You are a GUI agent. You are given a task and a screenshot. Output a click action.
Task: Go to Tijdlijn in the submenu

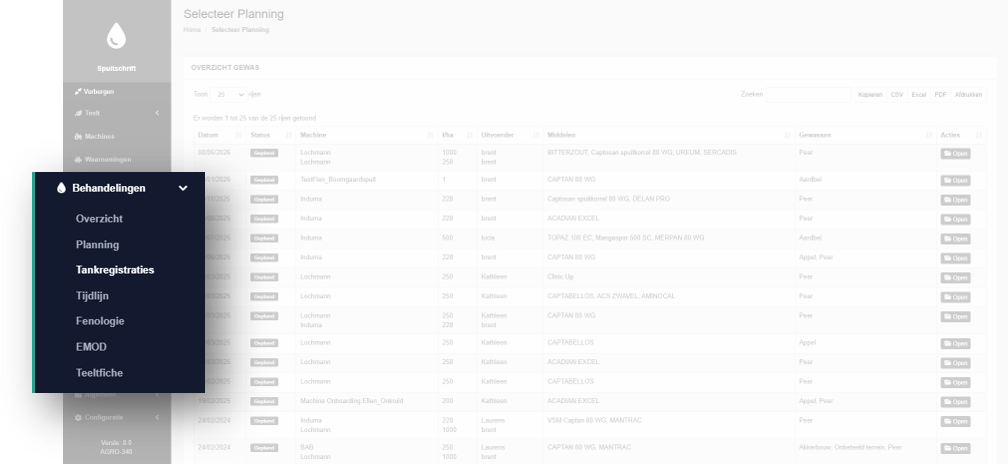click(92, 296)
